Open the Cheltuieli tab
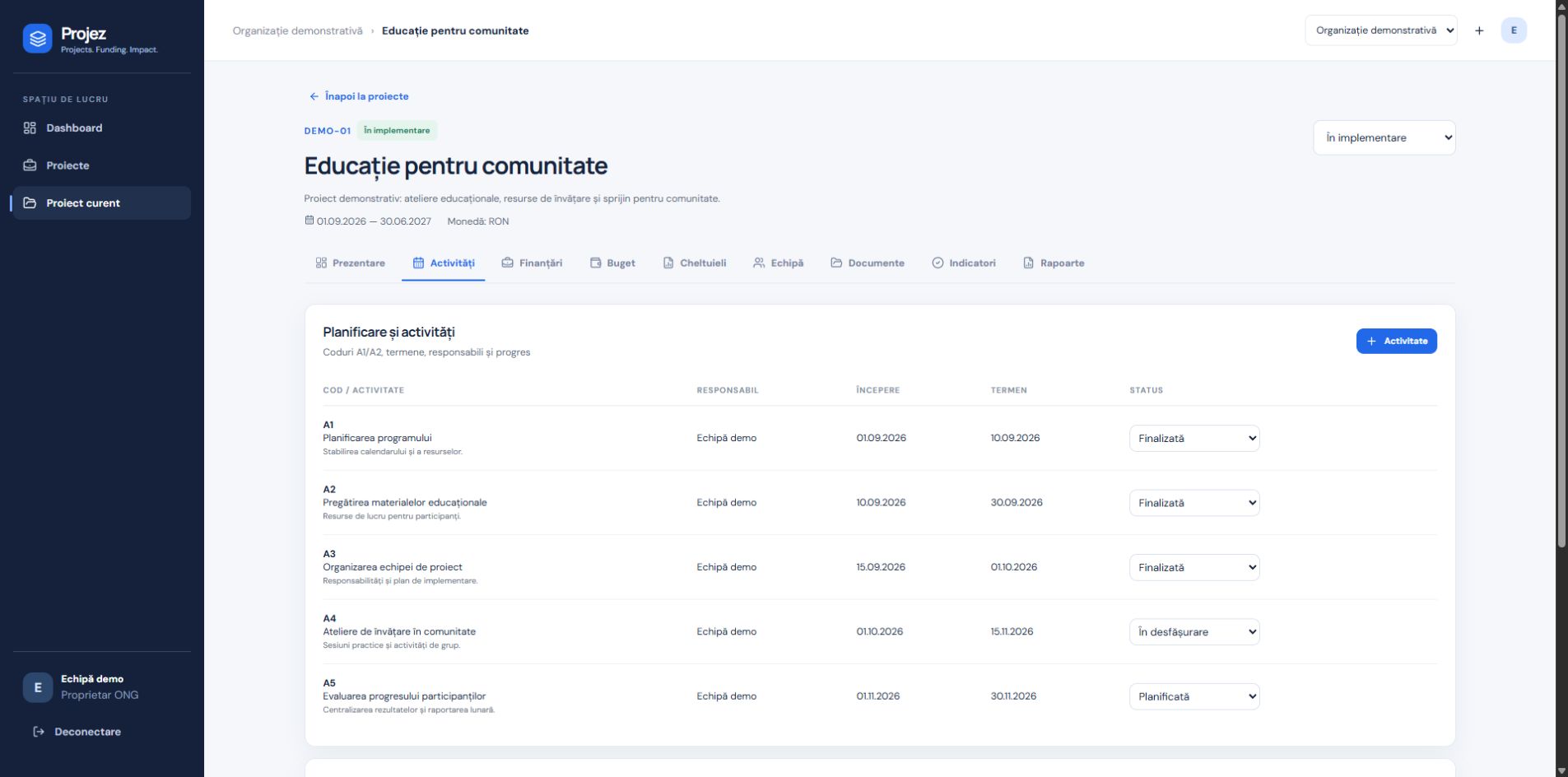Image resolution: width=1568 pixels, height=777 pixels. click(x=695, y=263)
